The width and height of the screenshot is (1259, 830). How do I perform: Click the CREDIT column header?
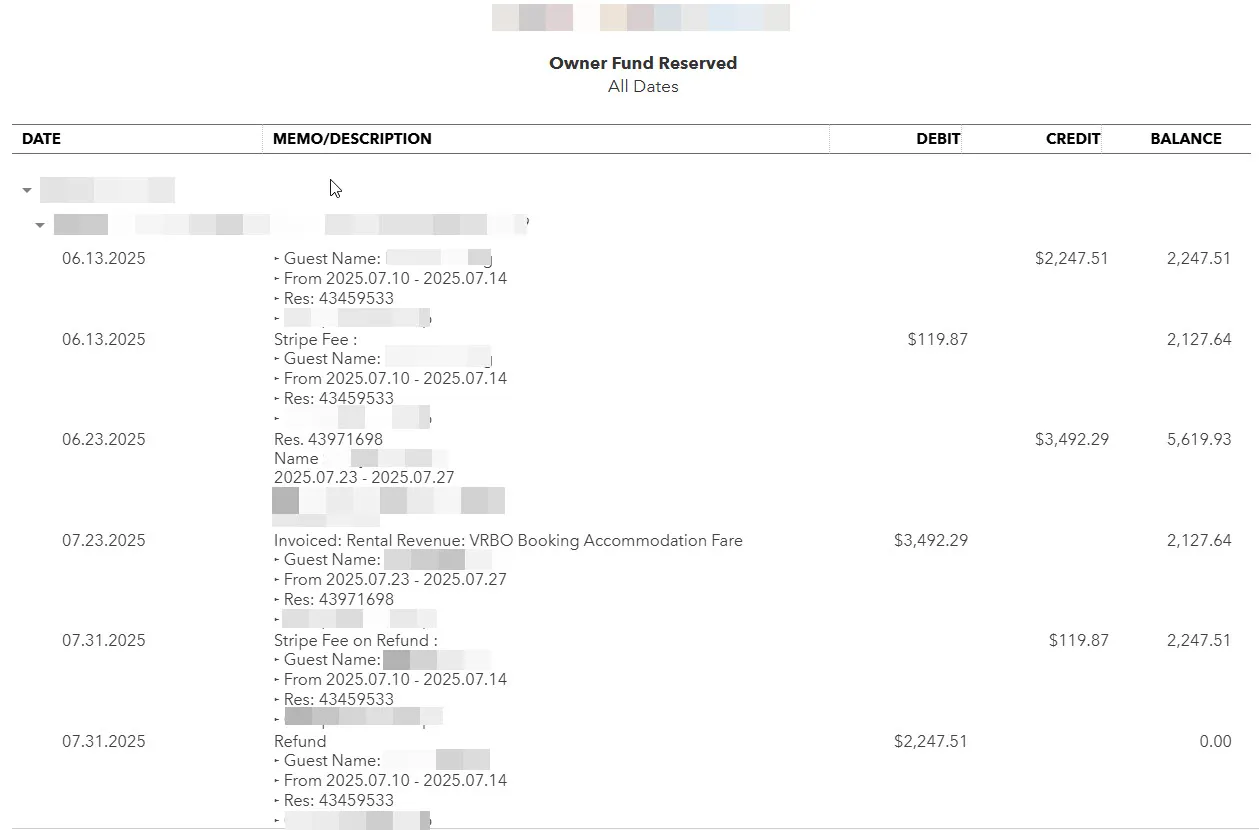click(1072, 139)
